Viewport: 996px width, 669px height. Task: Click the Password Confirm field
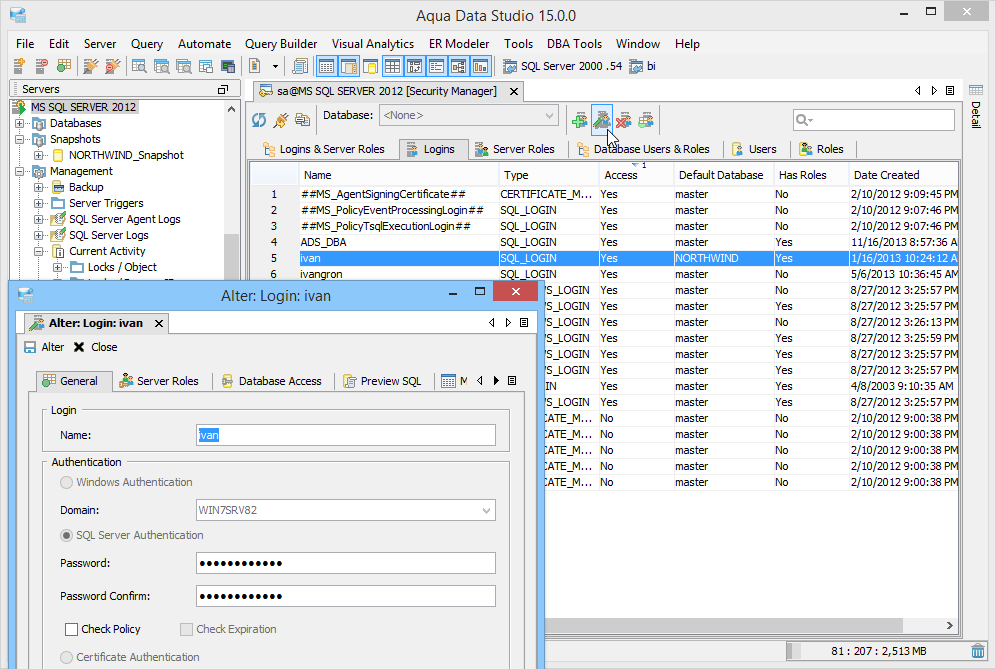pos(346,596)
